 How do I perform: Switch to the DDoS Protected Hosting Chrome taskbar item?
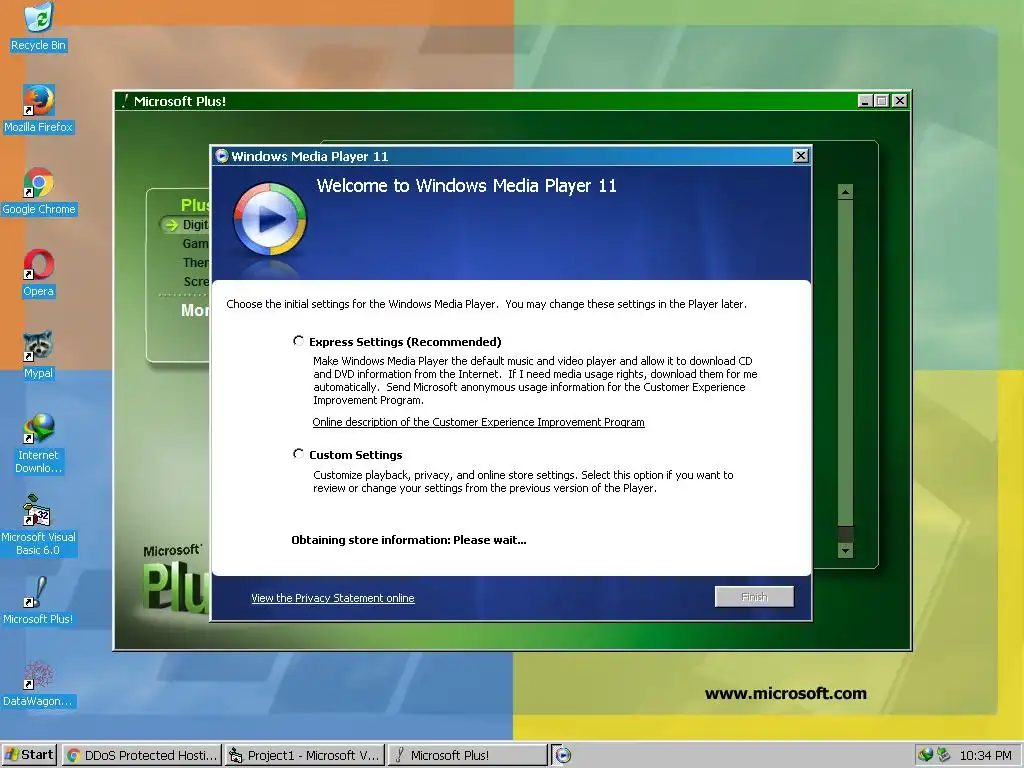pyautogui.click(x=142, y=755)
